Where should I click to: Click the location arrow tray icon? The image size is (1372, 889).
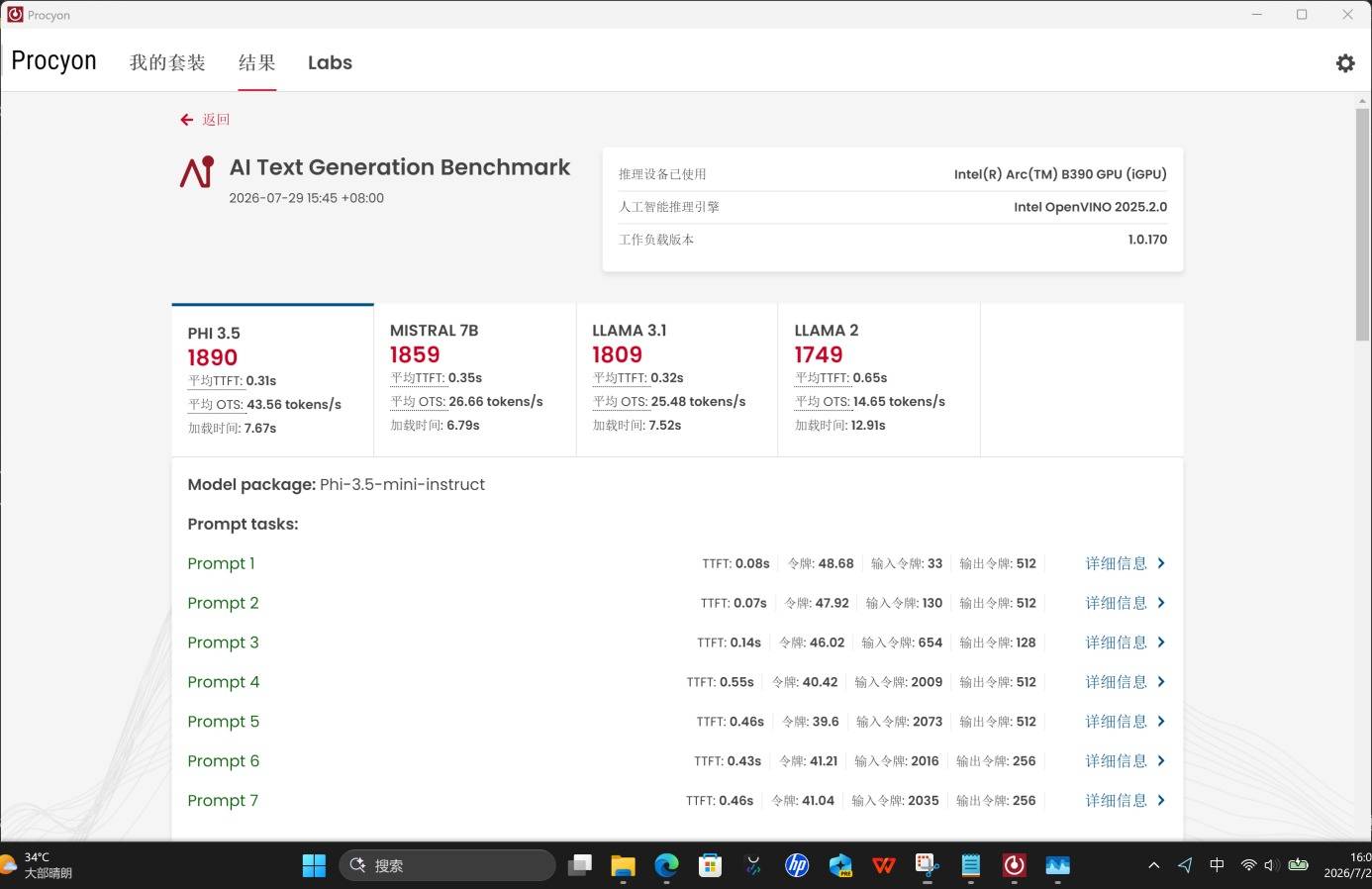1185,865
